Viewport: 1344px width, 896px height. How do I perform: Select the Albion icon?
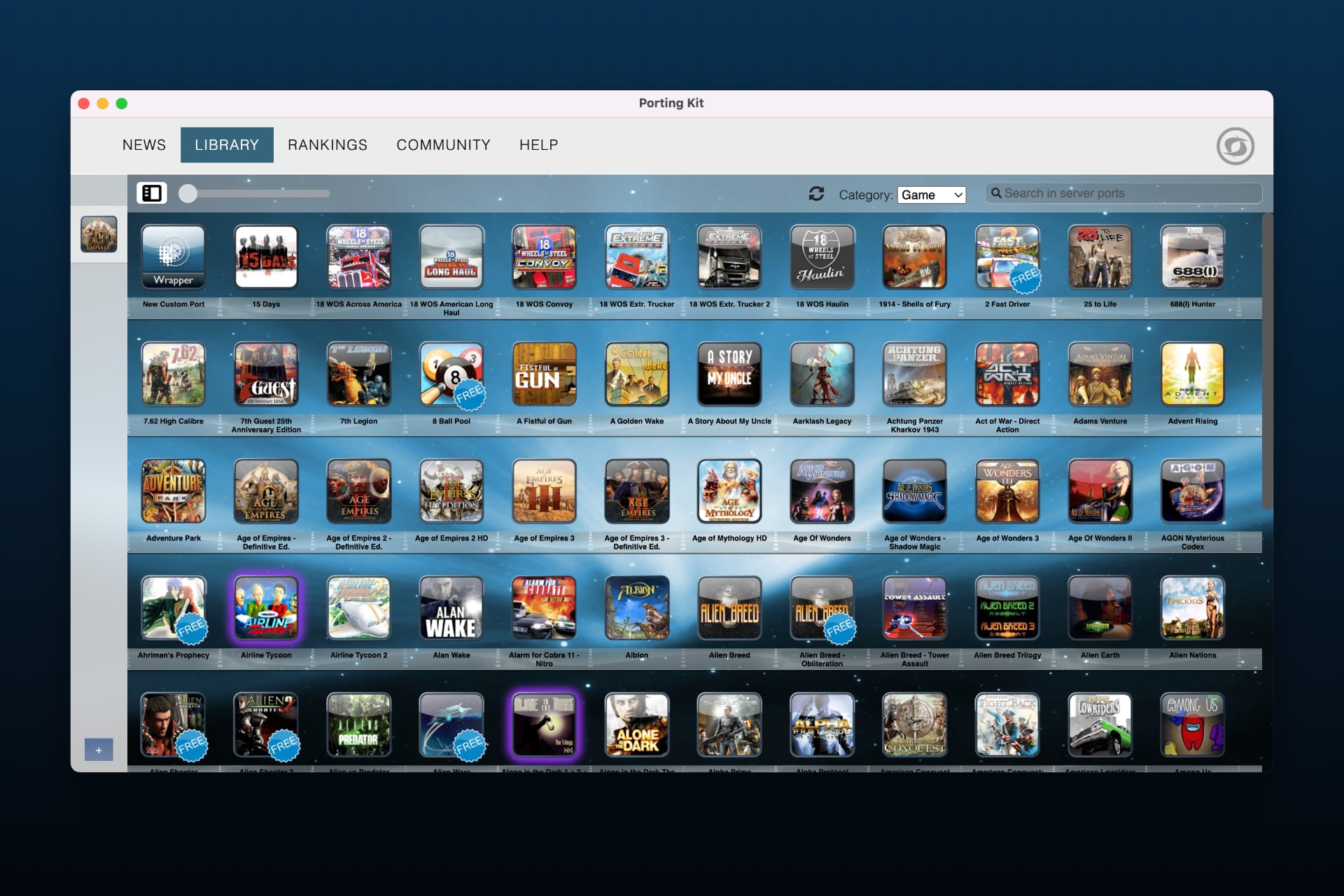[637, 608]
